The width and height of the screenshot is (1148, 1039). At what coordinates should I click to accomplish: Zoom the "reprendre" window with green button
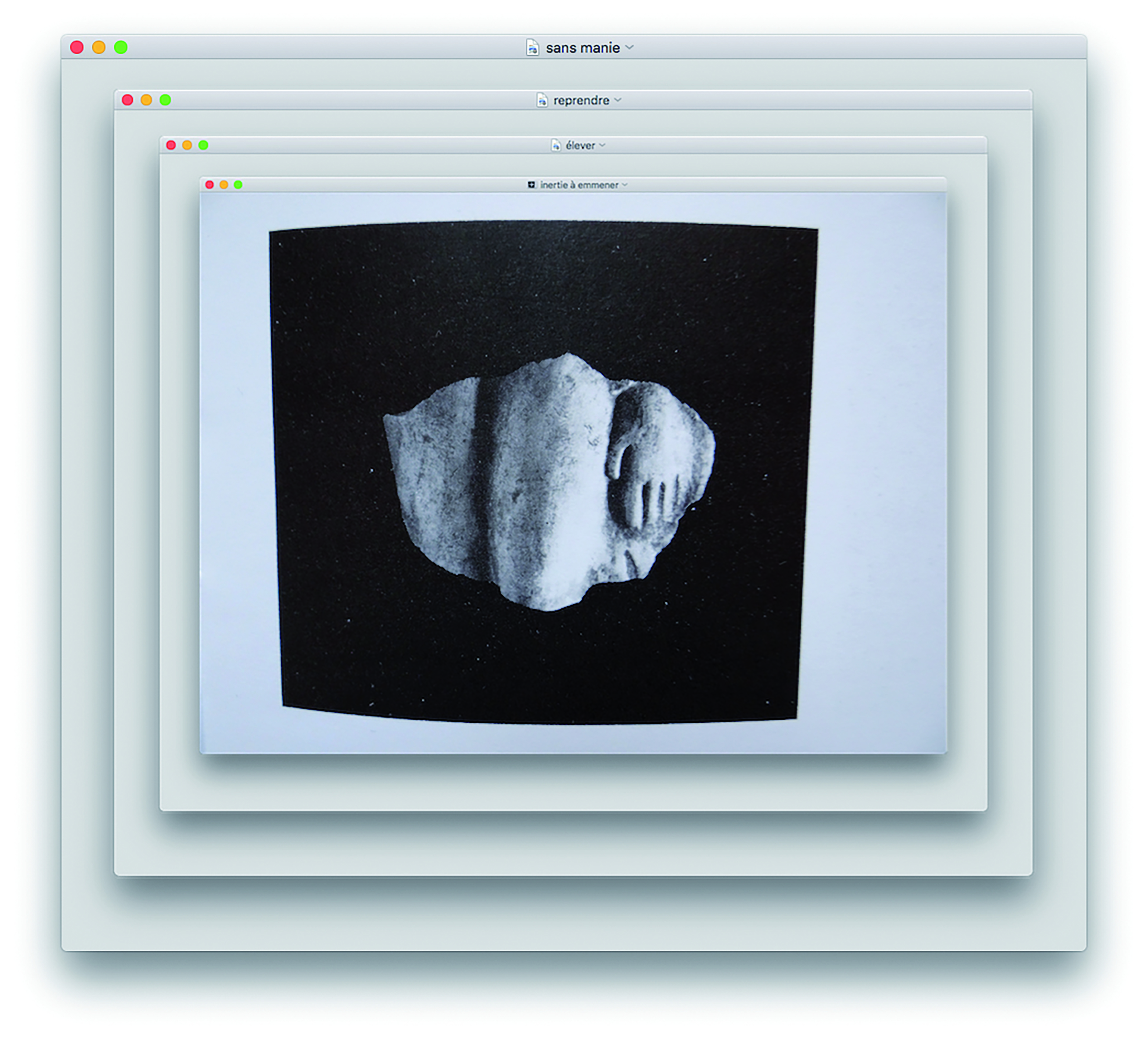(165, 100)
